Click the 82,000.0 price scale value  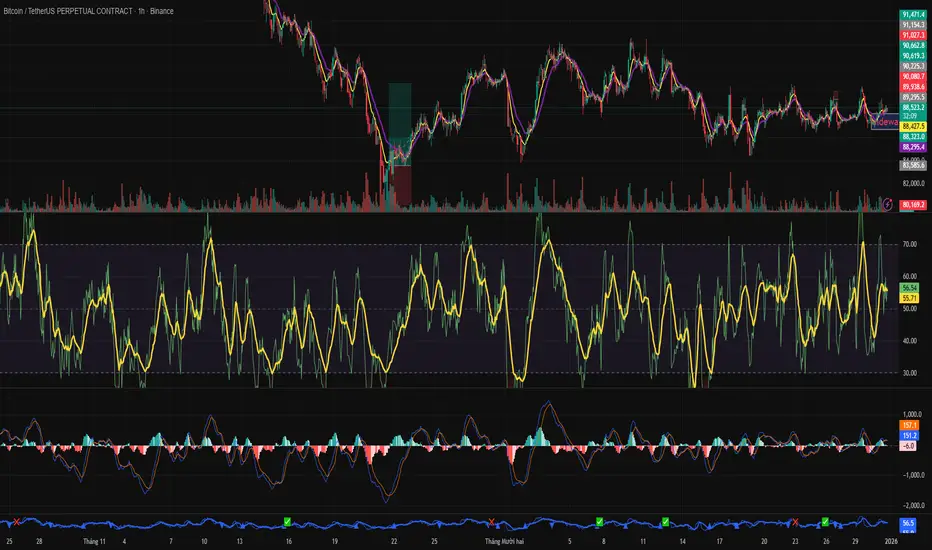[x=914, y=184]
